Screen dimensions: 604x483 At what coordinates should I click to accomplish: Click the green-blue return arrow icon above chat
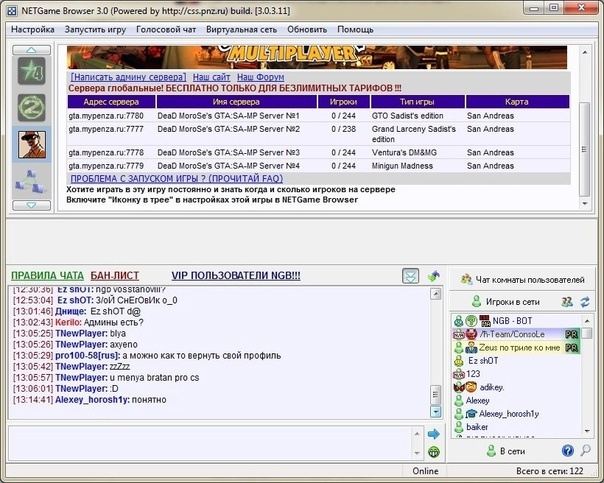[434, 276]
